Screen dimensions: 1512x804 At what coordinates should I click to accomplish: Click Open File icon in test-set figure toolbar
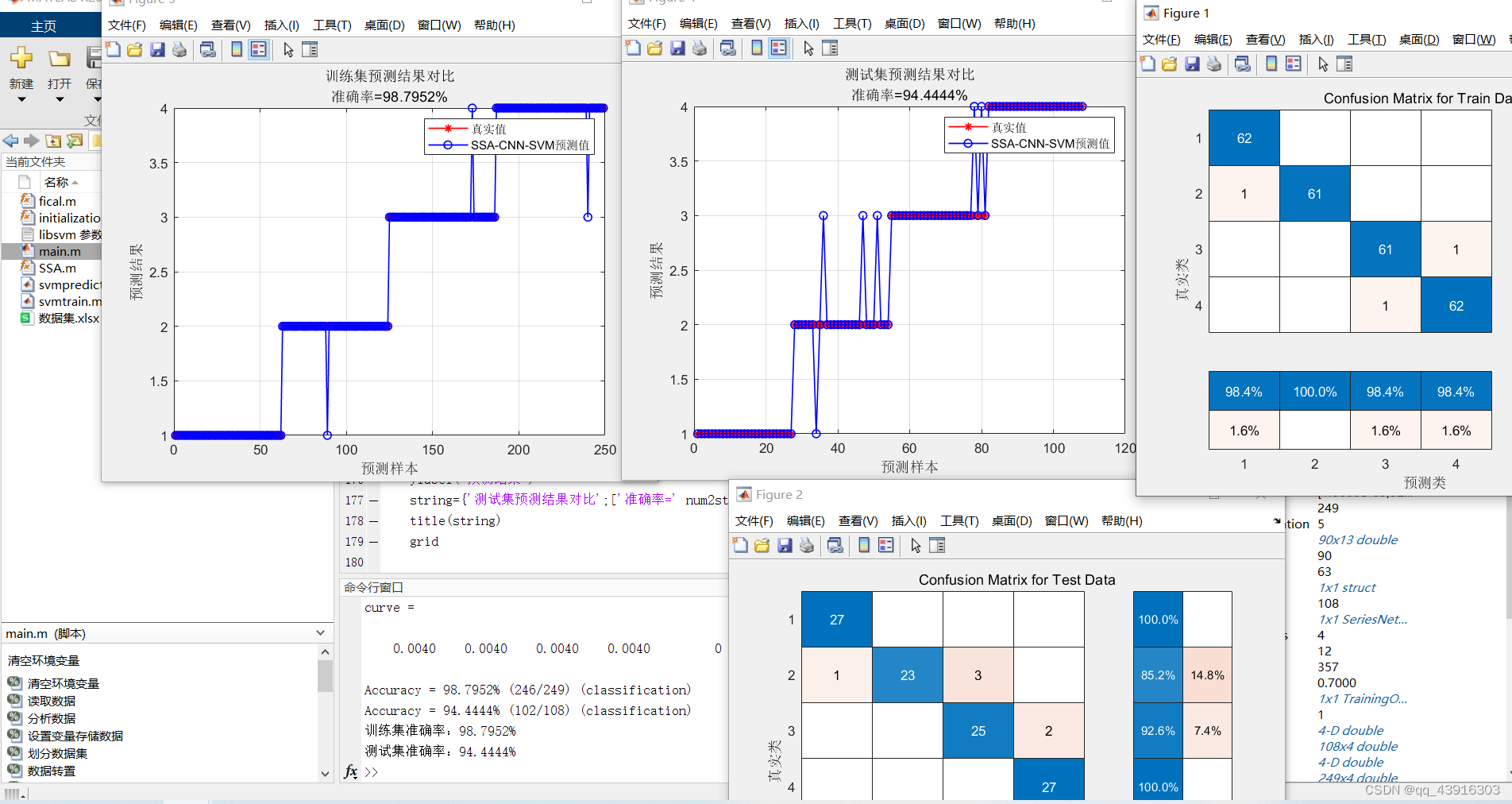[655, 48]
